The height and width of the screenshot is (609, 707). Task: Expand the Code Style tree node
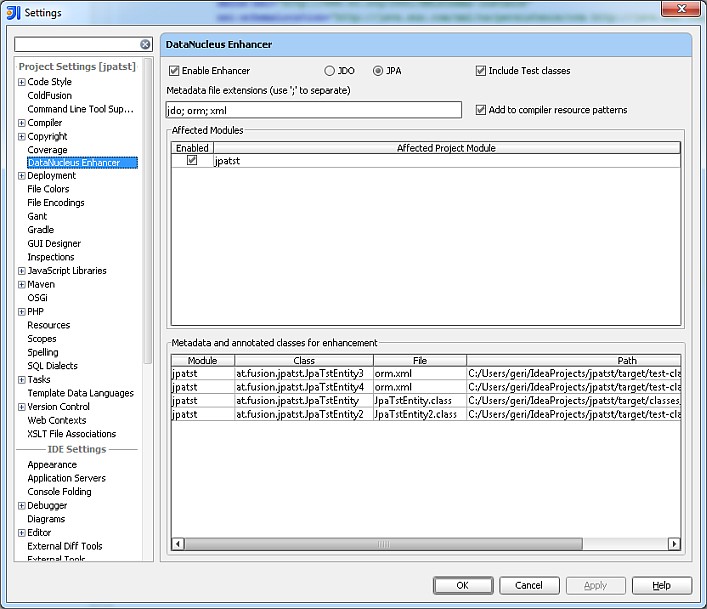pos(21,82)
